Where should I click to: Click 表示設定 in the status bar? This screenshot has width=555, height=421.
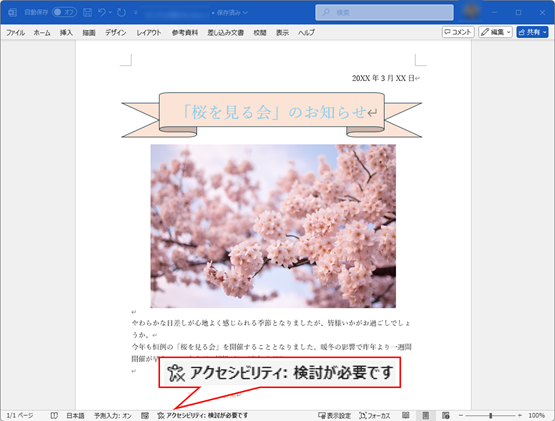(x=334, y=415)
